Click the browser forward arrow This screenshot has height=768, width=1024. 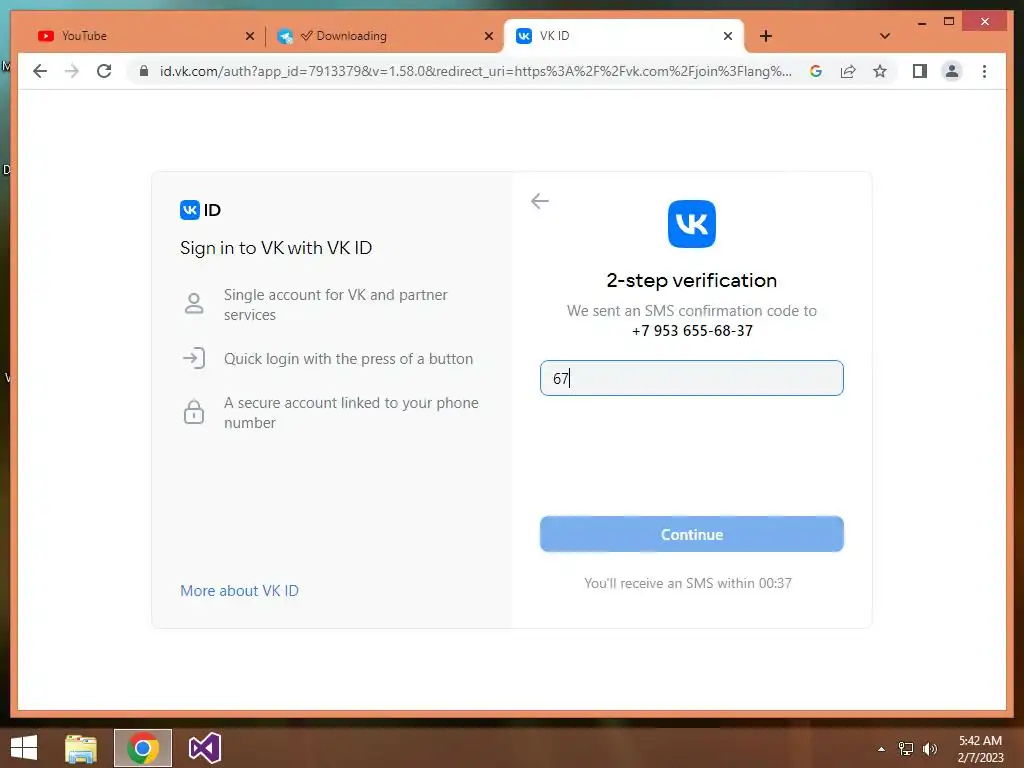[72, 71]
